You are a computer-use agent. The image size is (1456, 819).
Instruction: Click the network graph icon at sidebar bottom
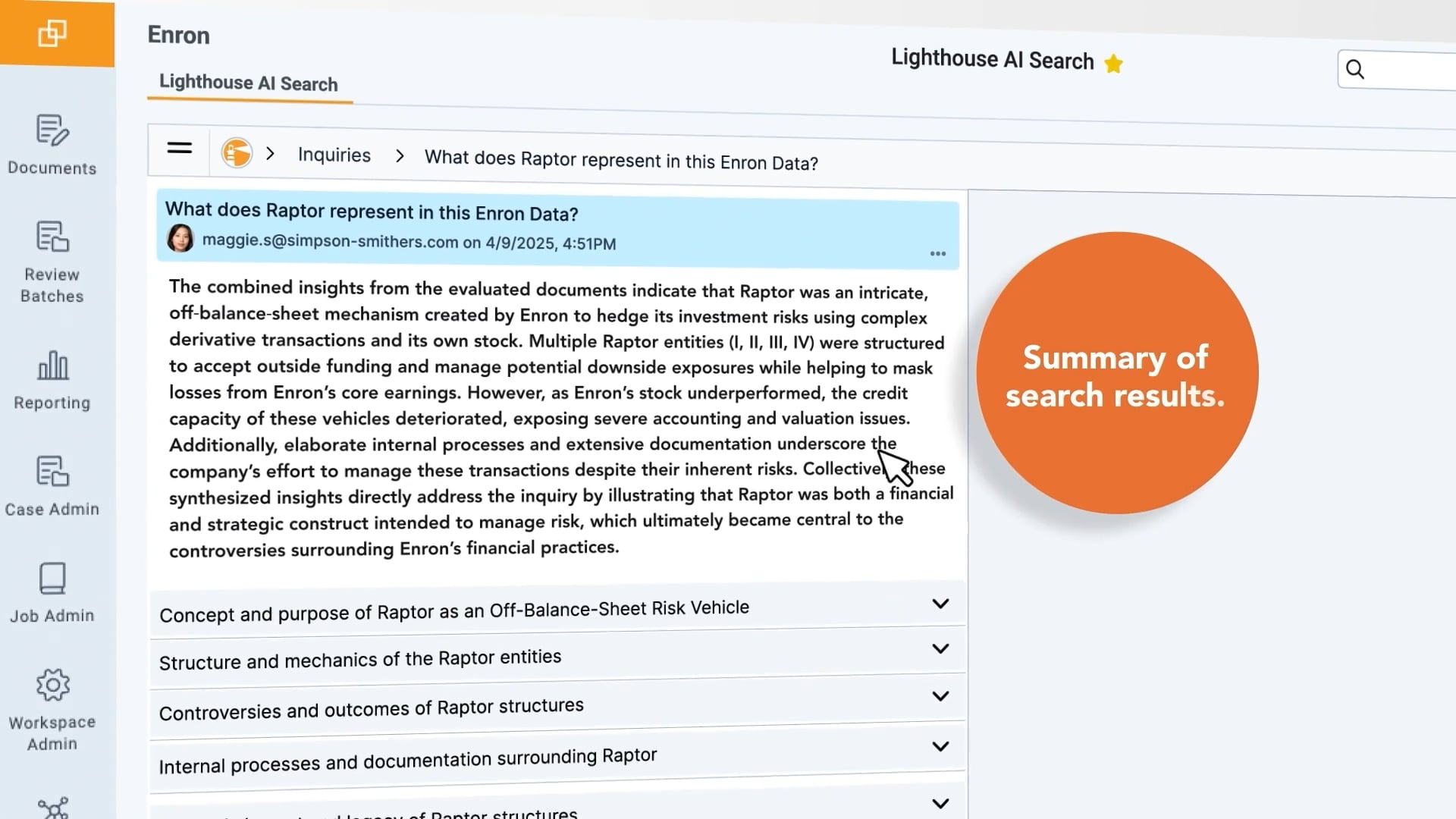pos(53,808)
